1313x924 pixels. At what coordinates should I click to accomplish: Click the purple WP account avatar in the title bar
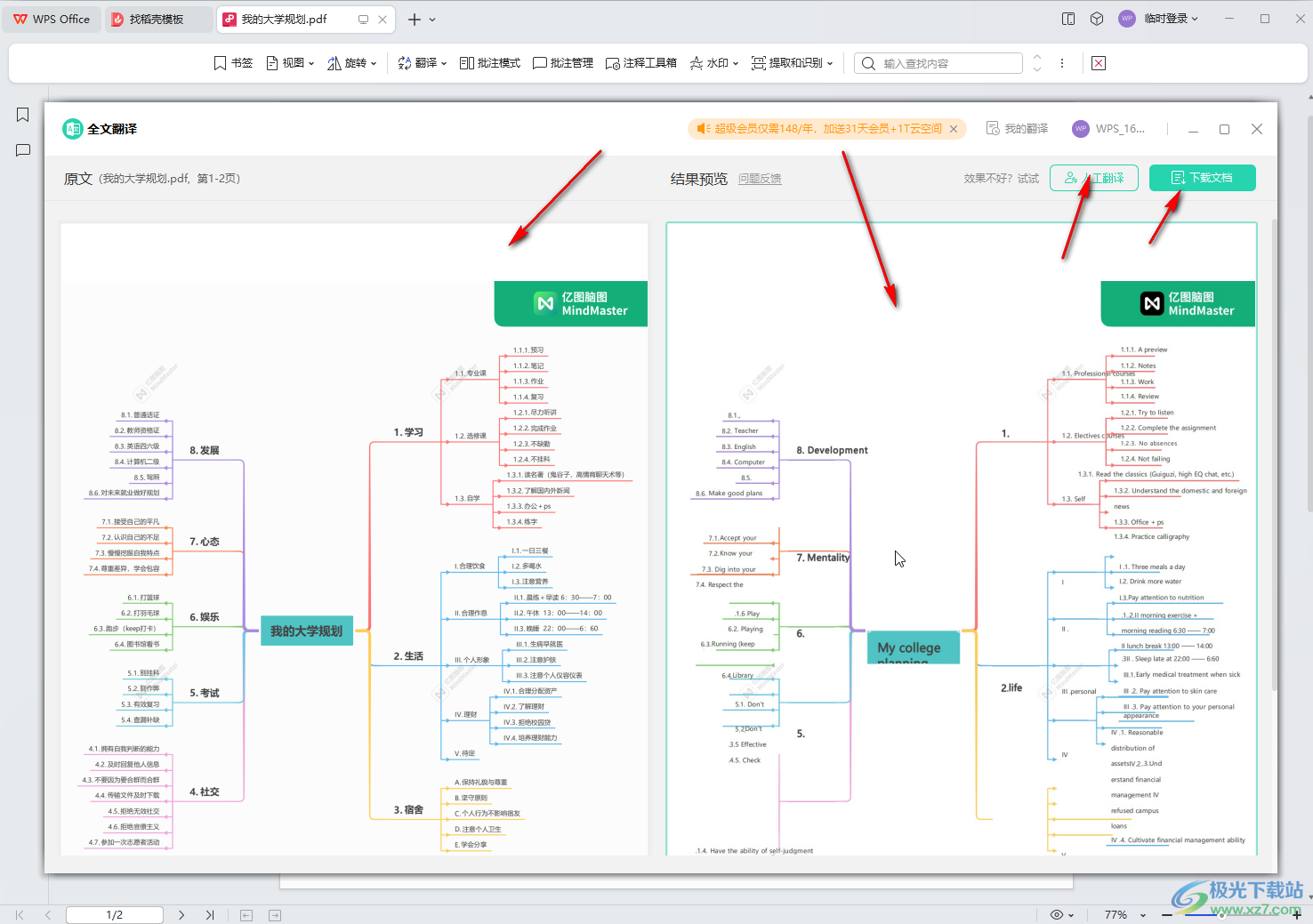(1126, 19)
